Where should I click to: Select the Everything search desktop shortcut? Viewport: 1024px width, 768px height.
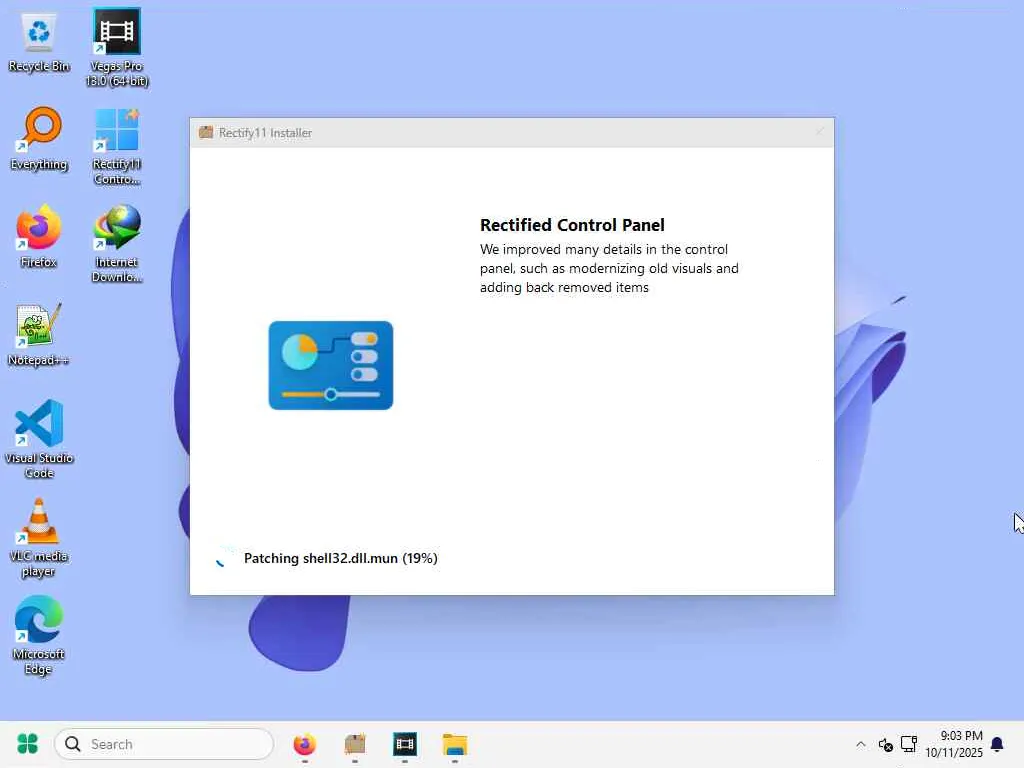(x=39, y=138)
